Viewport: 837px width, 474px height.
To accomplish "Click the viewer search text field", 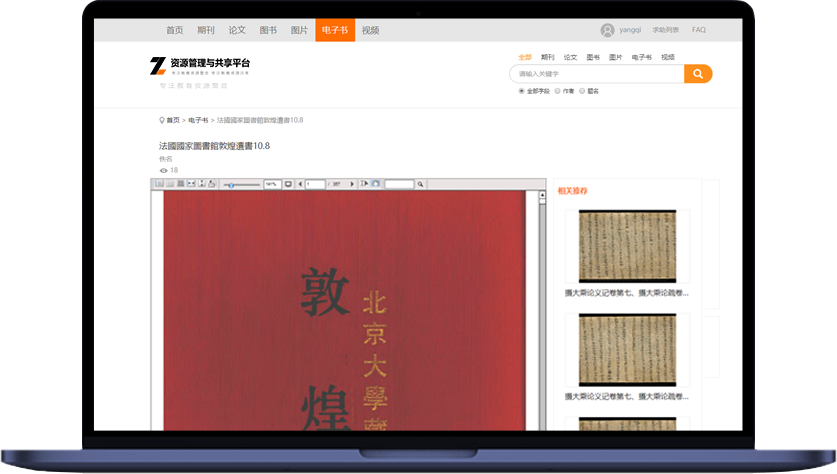I will [399, 184].
